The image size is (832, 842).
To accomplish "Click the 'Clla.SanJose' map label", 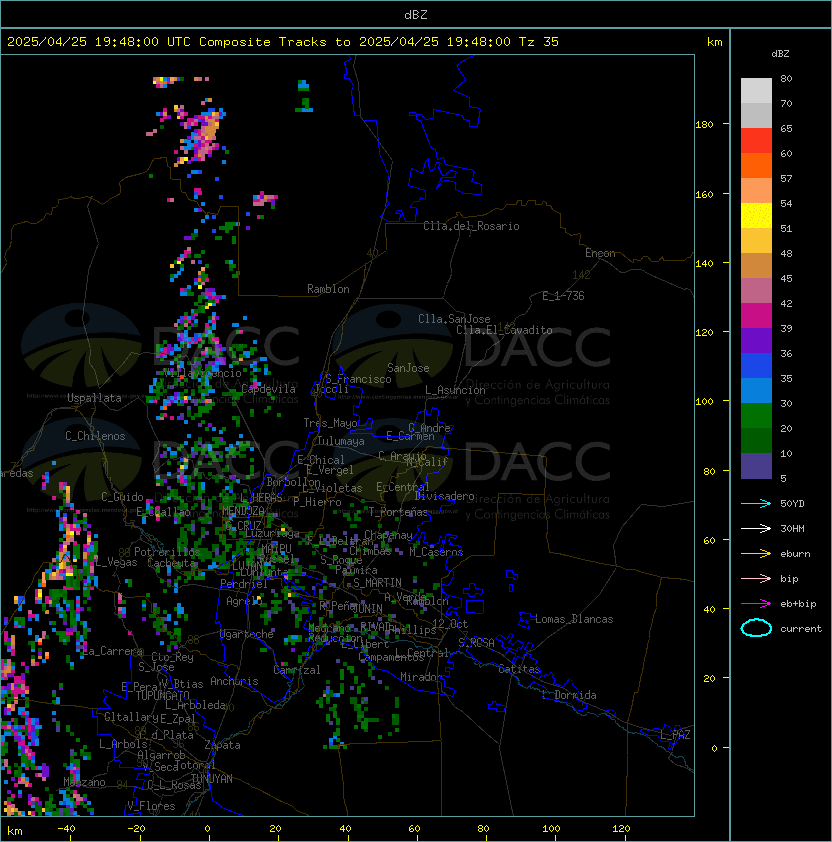I will pyautogui.click(x=454, y=319).
